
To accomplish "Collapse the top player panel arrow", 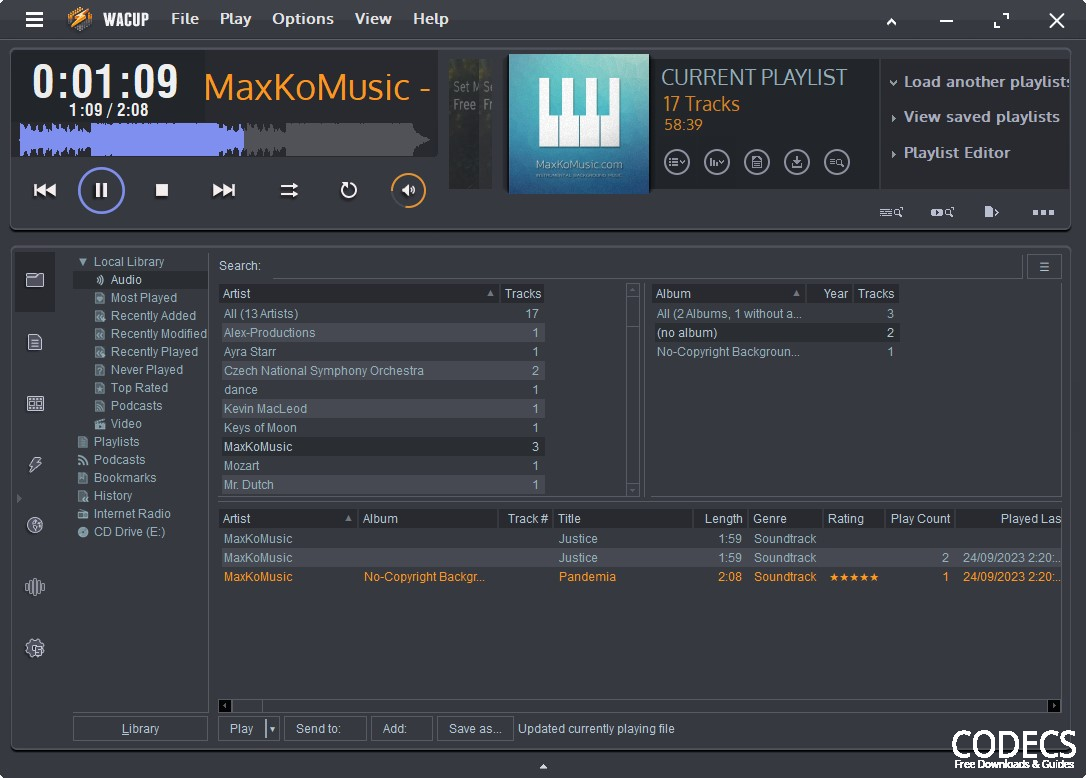I will pos(891,21).
